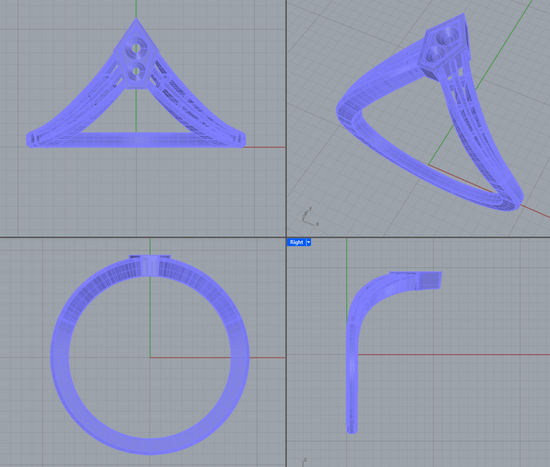This screenshot has height=467, width=550.
Task: Click the pointed tip of the pentagon in the top view
Action: pos(136,20)
